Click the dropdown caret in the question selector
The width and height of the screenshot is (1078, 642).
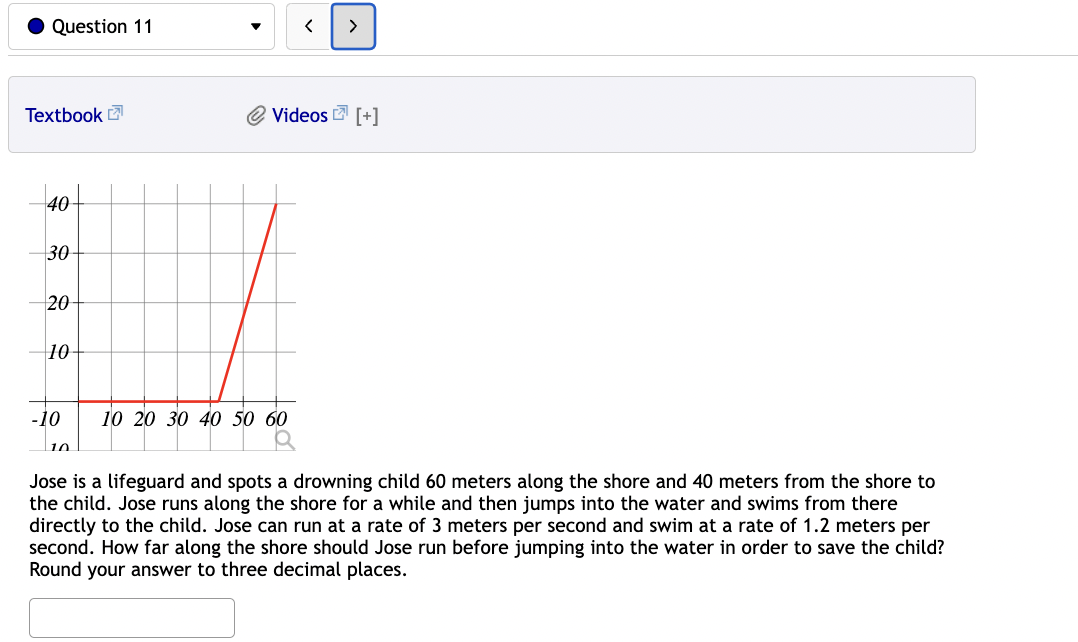pos(254,26)
